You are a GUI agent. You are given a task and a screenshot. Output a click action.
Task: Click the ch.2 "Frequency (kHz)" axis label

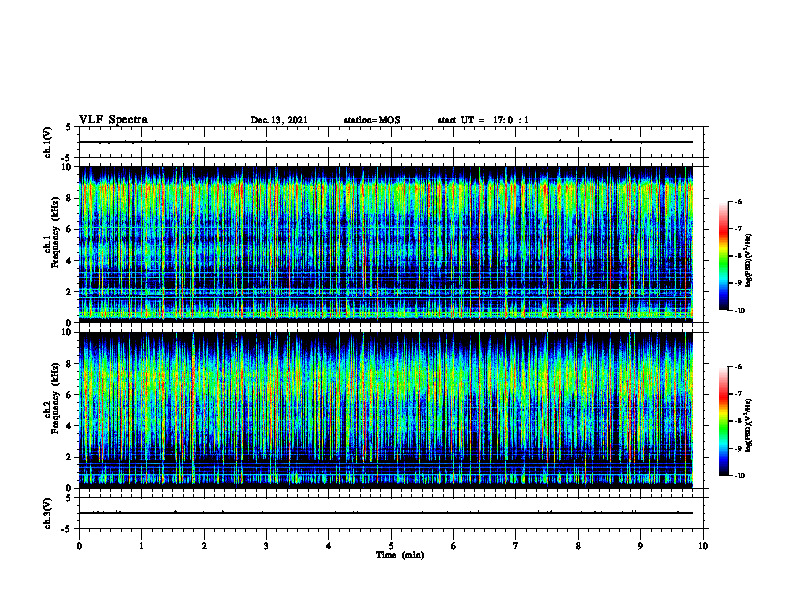55,398
